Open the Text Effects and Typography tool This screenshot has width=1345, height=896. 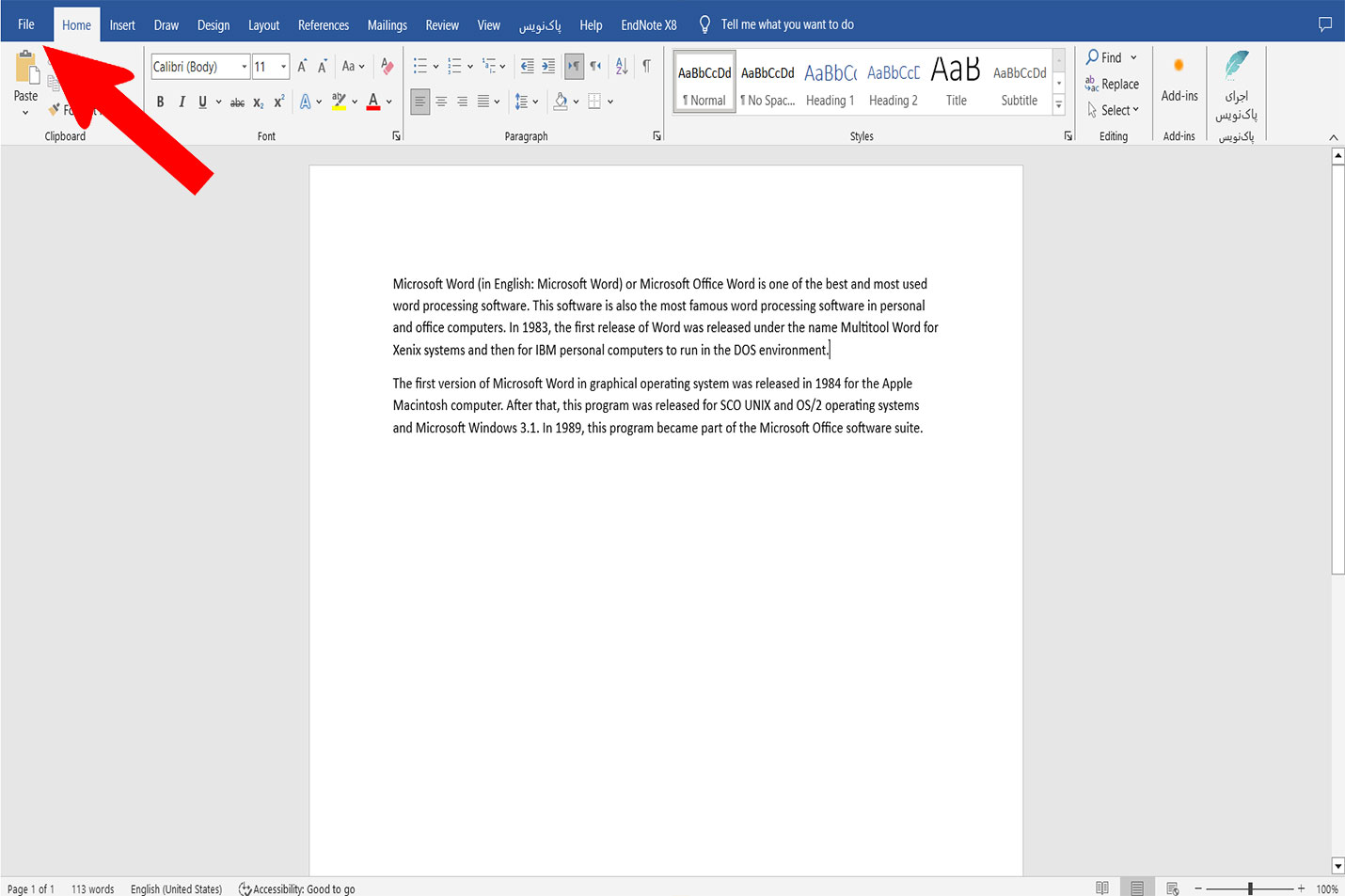305,102
